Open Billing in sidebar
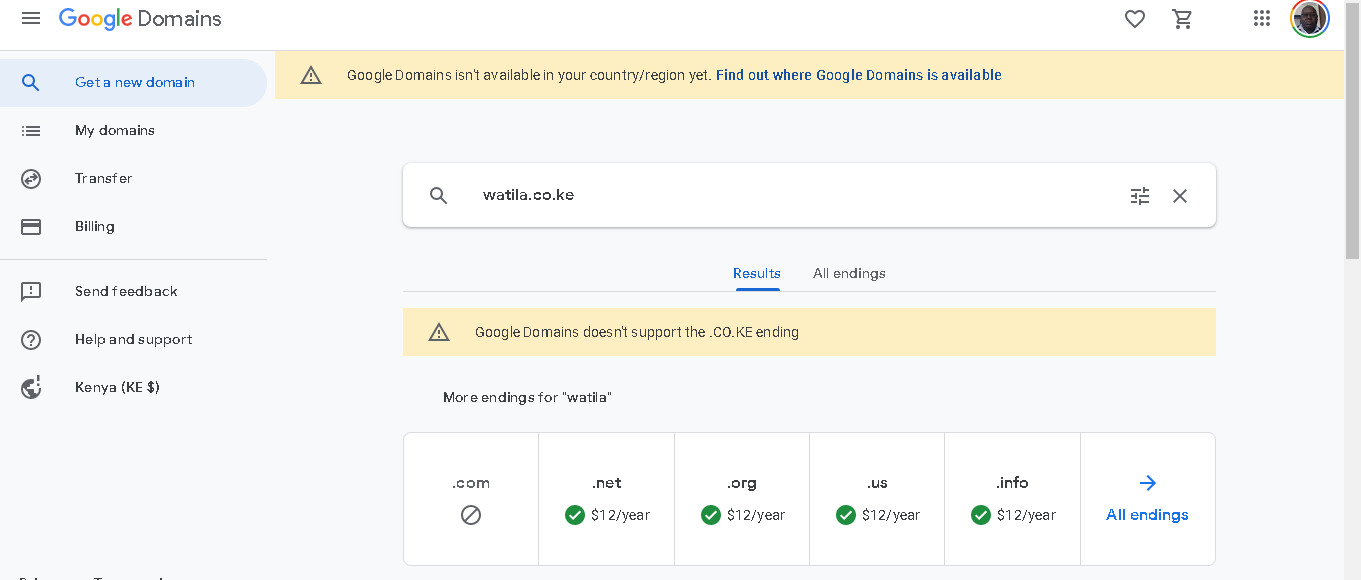Viewport: 1361px width, 580px height. (133, 227)
